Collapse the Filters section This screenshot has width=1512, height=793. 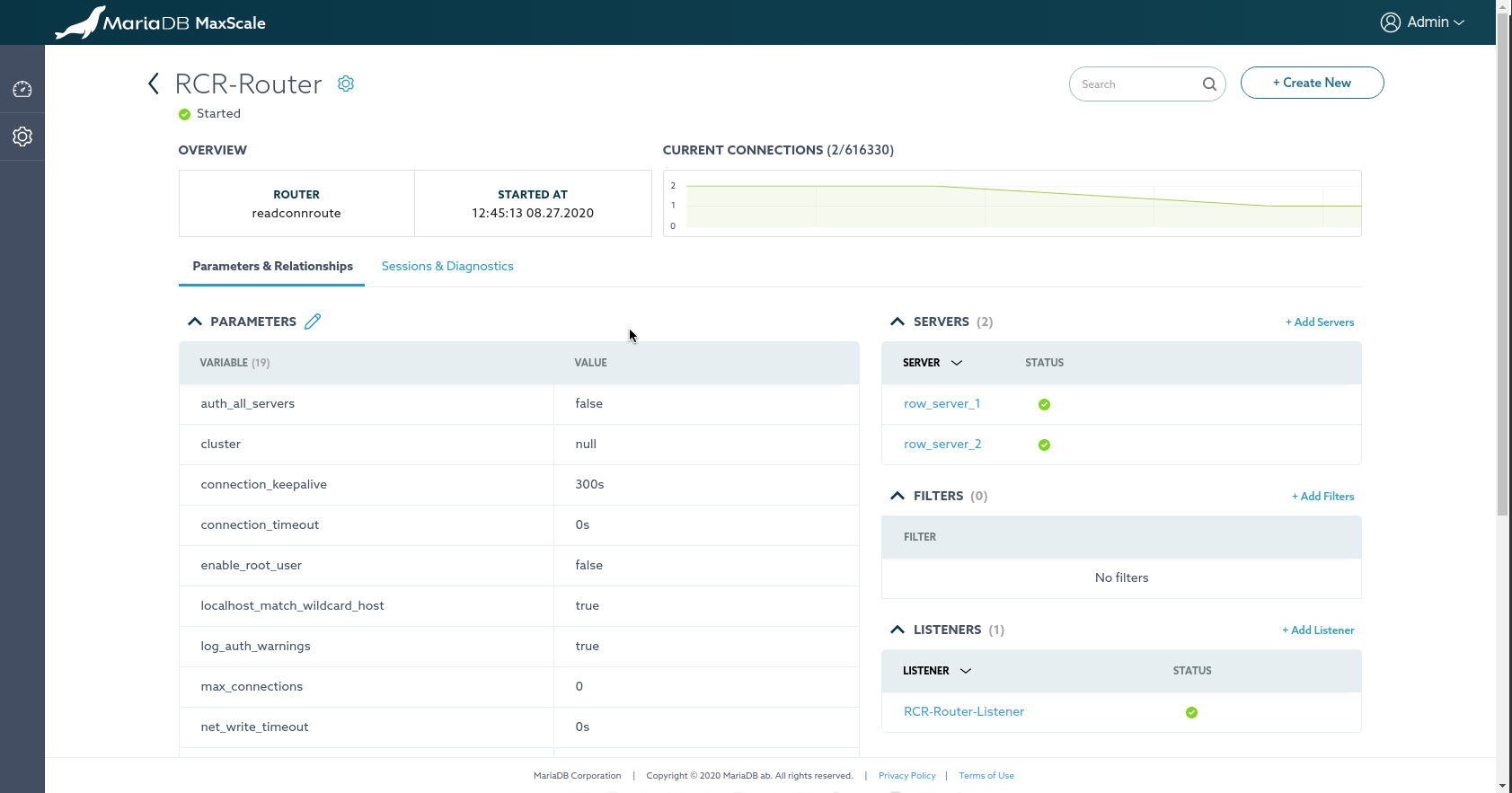point(897,496)
